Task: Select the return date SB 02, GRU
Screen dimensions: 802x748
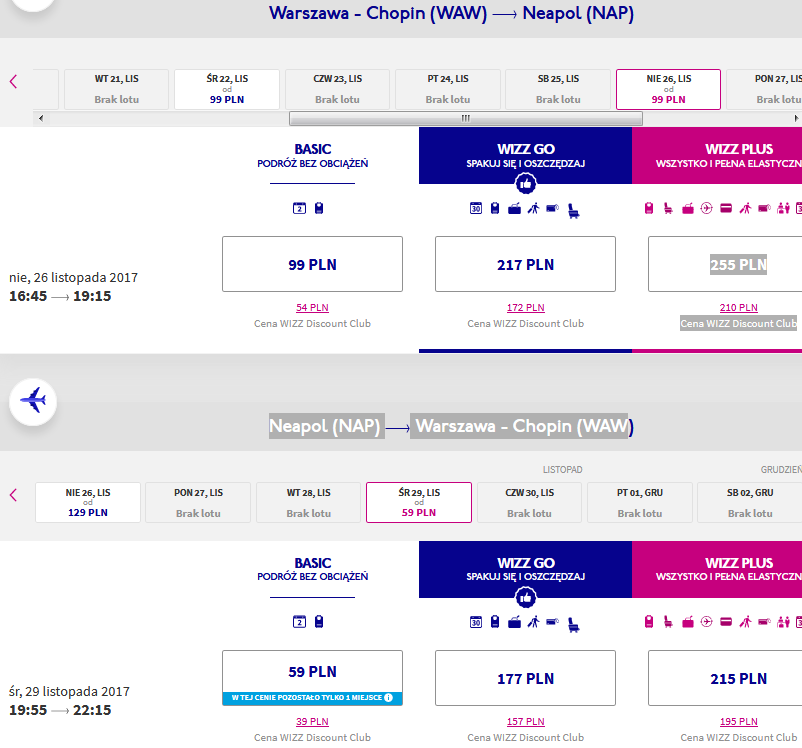Action: 750,502
